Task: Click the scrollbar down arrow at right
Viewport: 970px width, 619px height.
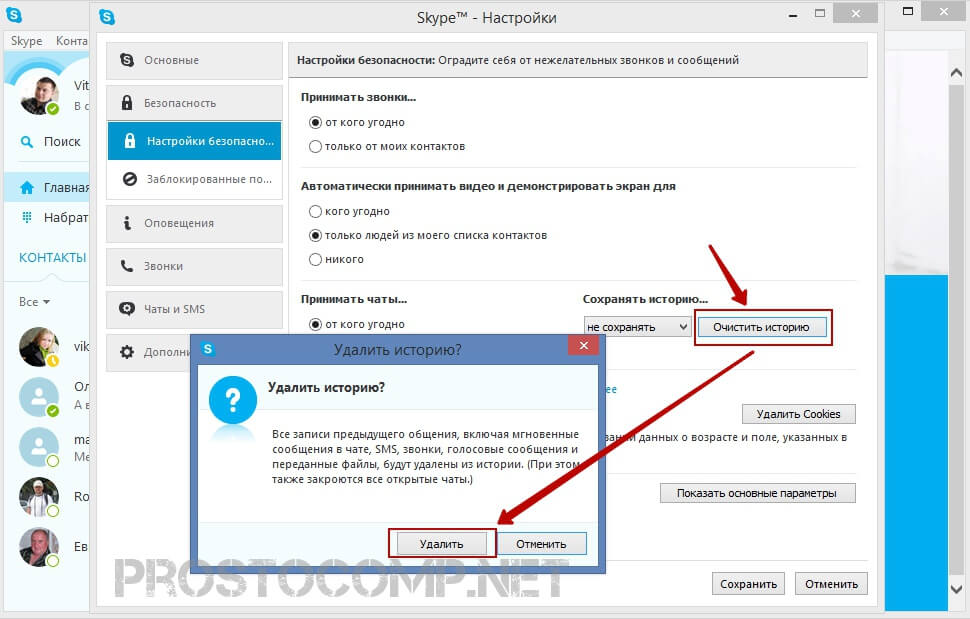Action: click(x=956, y=589)
